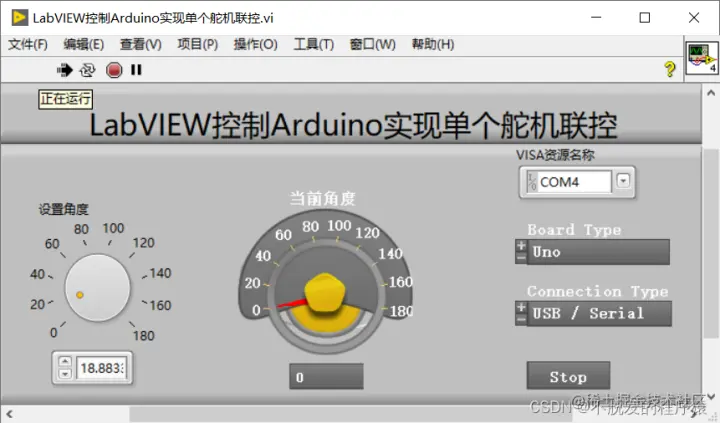720x423 pixels.
Task: Increment the Connection Type selector
Action: click(521, 307)
